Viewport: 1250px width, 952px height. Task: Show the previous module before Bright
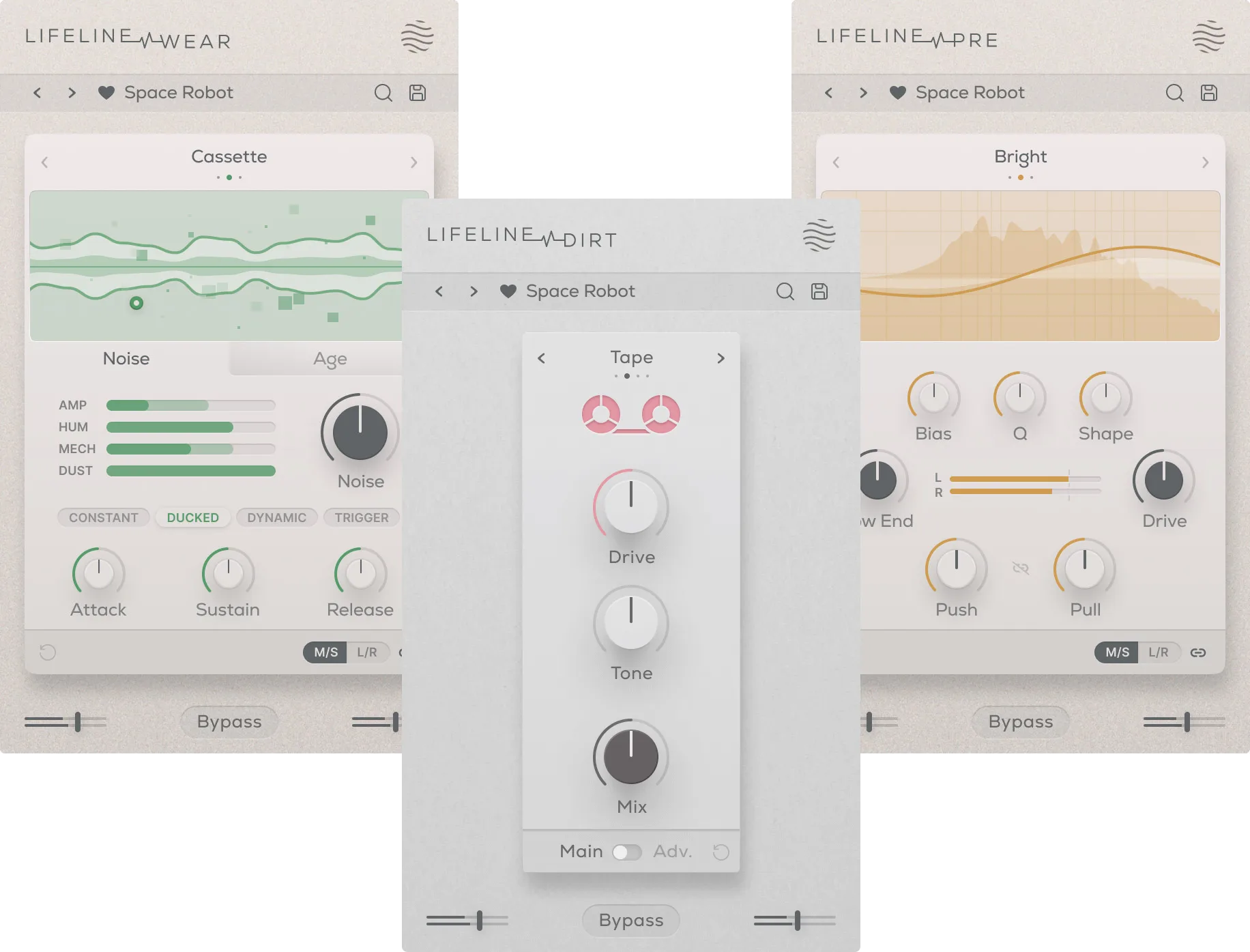point(834,162)
